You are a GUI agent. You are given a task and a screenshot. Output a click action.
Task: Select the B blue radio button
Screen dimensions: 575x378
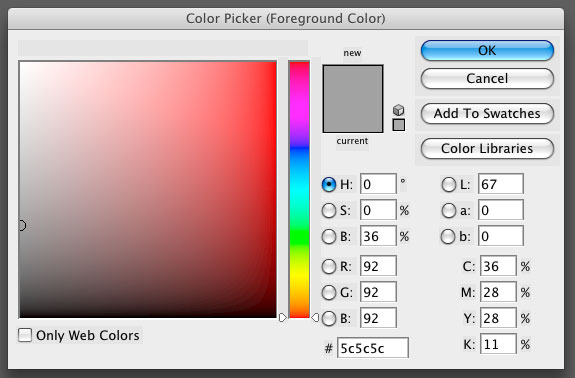[329, 318]
